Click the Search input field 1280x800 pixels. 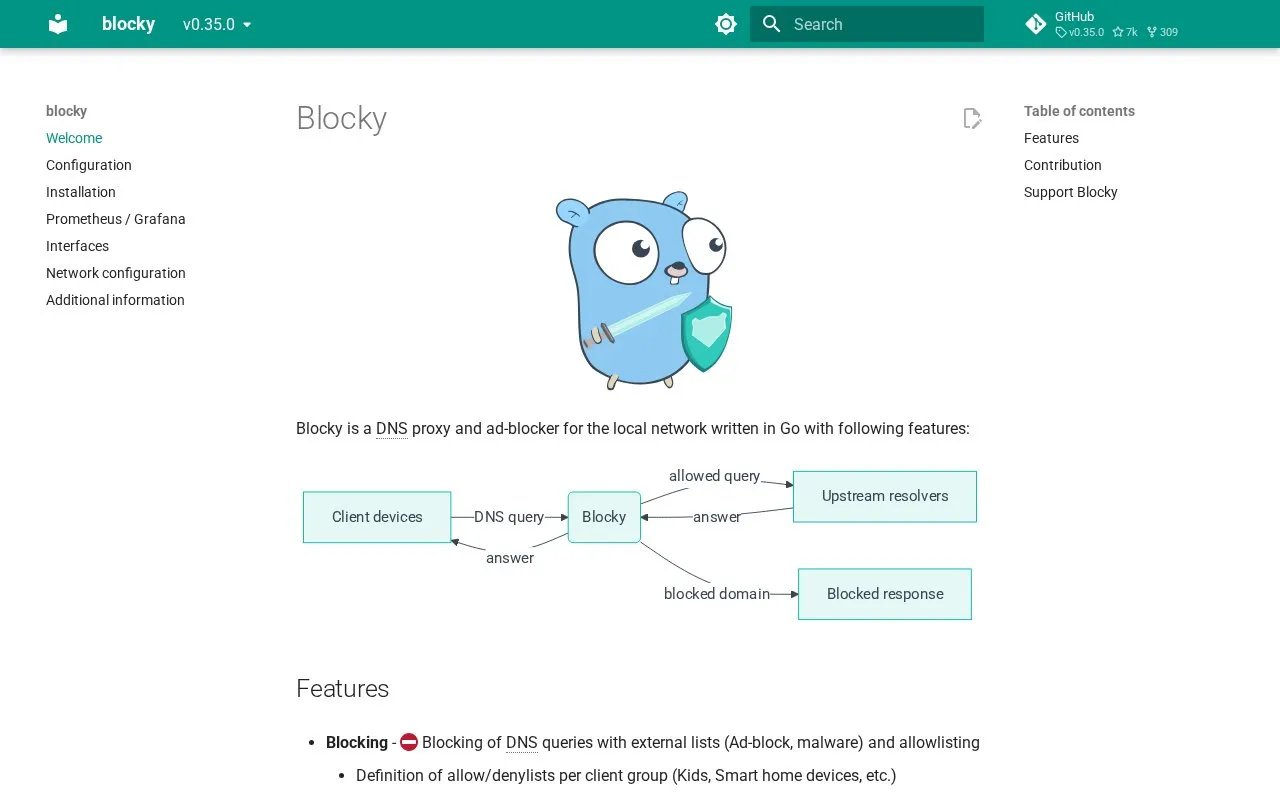click(867, 24)
